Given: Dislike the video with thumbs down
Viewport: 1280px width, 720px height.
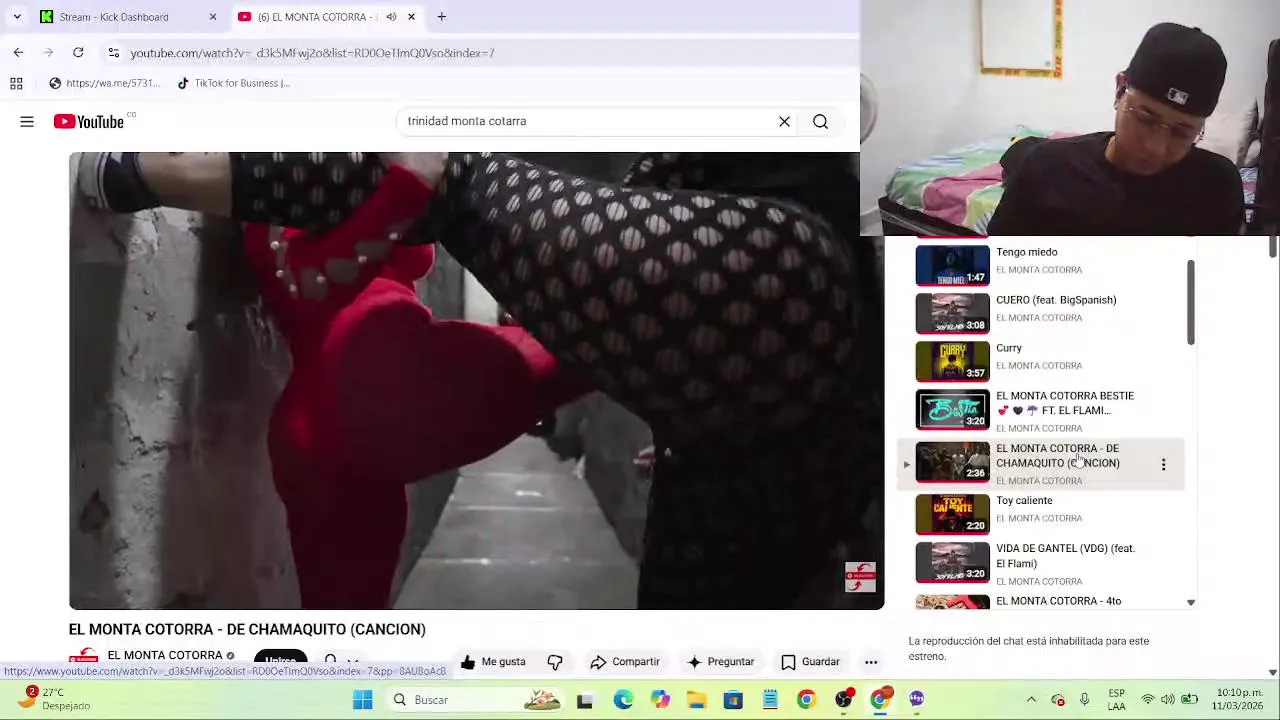Looking at the screenshot, I should pyautogui.click(x=555, y=661).
